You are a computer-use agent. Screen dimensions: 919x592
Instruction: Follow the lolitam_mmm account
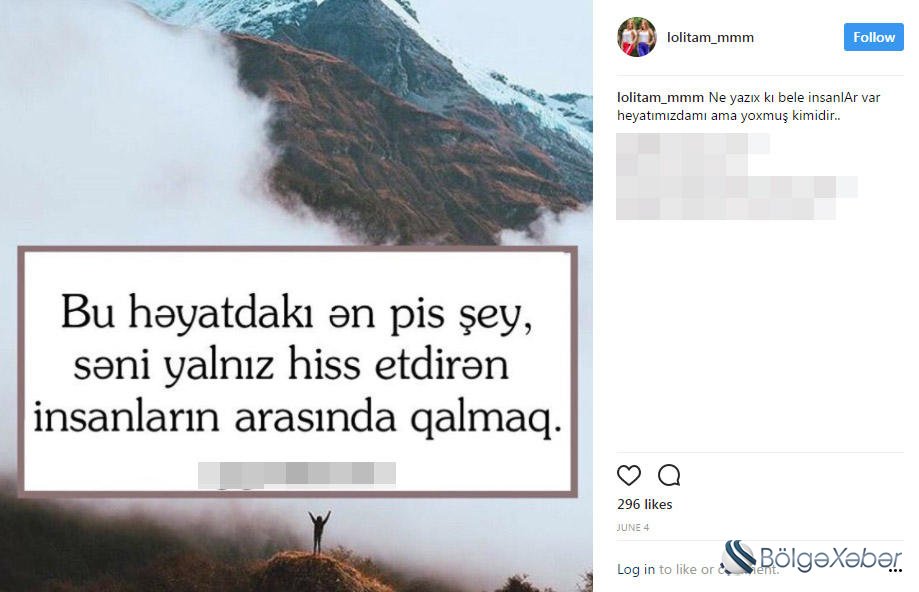(873, 37)
